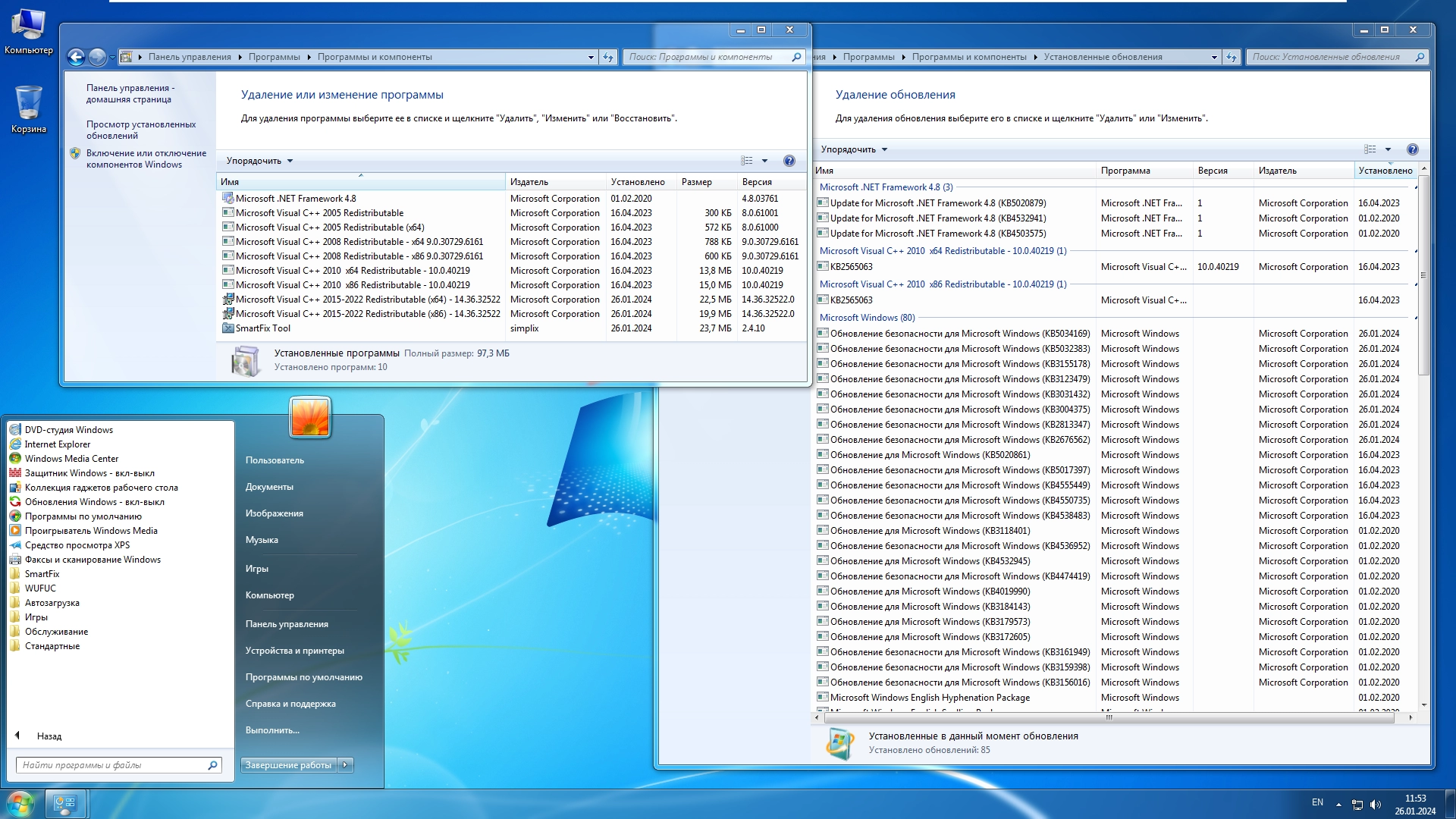Select Панель управления in the Start menu
The width and height of the screenshot is (1456, 819).
tap(287, 624)
